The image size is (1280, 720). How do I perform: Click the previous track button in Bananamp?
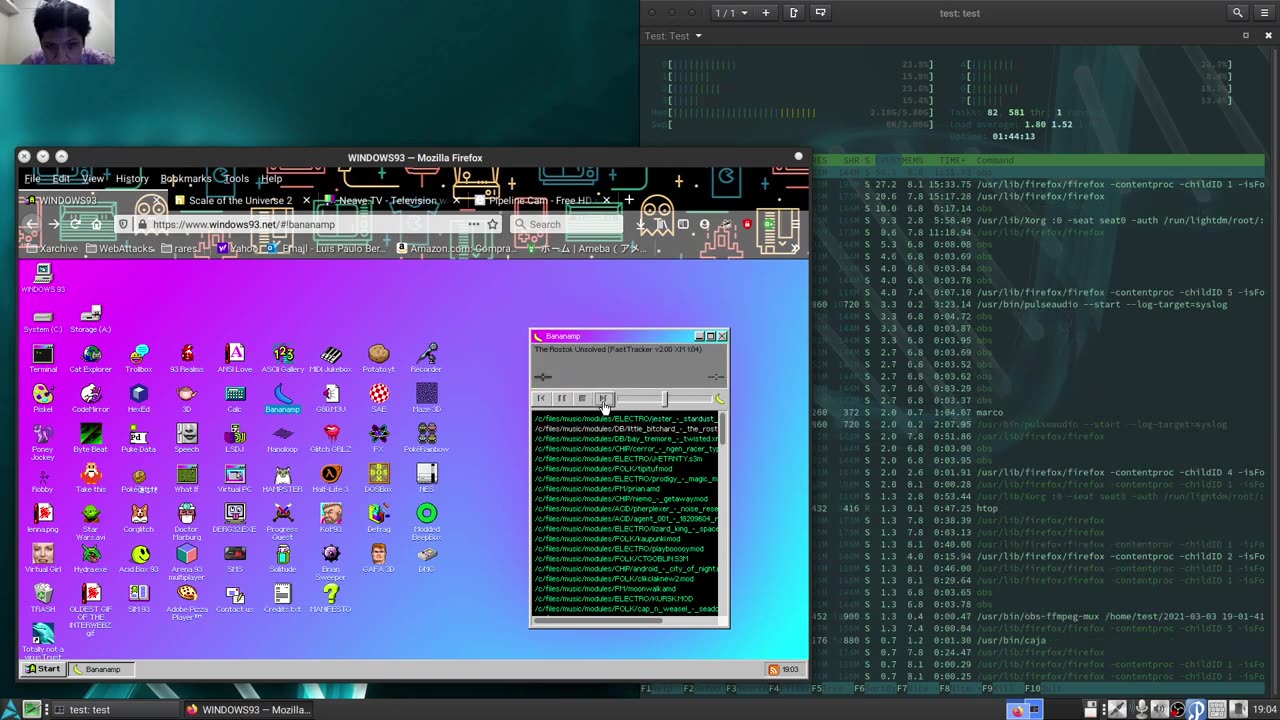click(541, 398)
